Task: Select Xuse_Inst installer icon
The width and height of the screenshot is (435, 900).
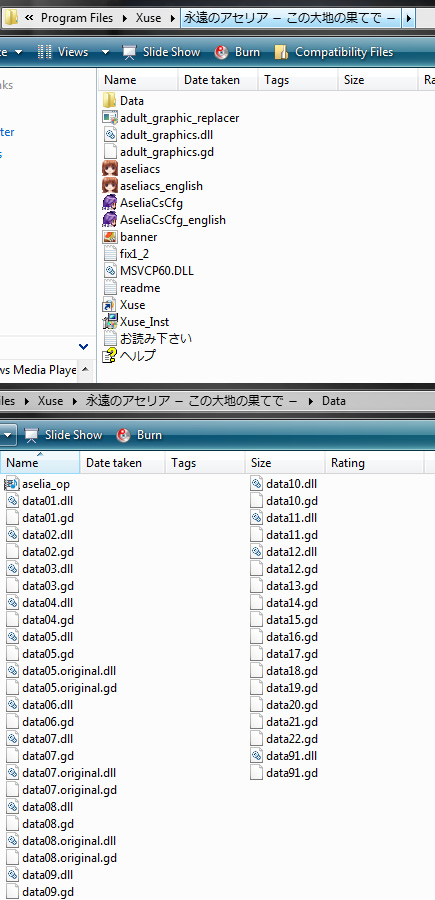Action: point(110,322)
